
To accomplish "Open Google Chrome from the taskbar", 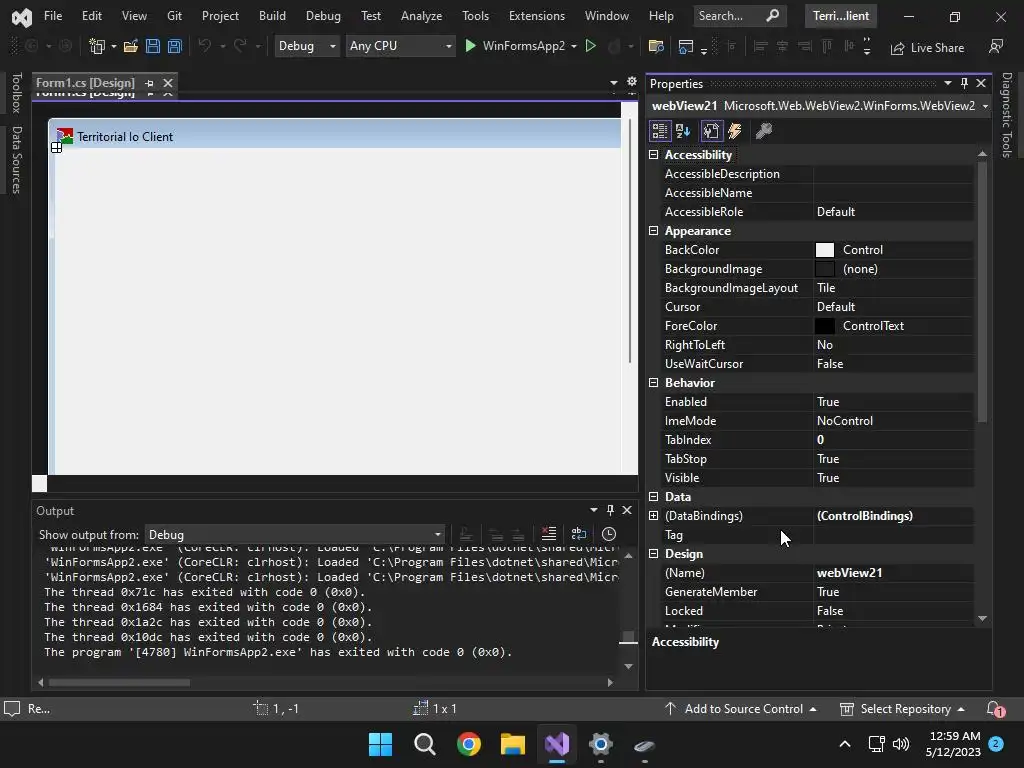I will 469,744.
